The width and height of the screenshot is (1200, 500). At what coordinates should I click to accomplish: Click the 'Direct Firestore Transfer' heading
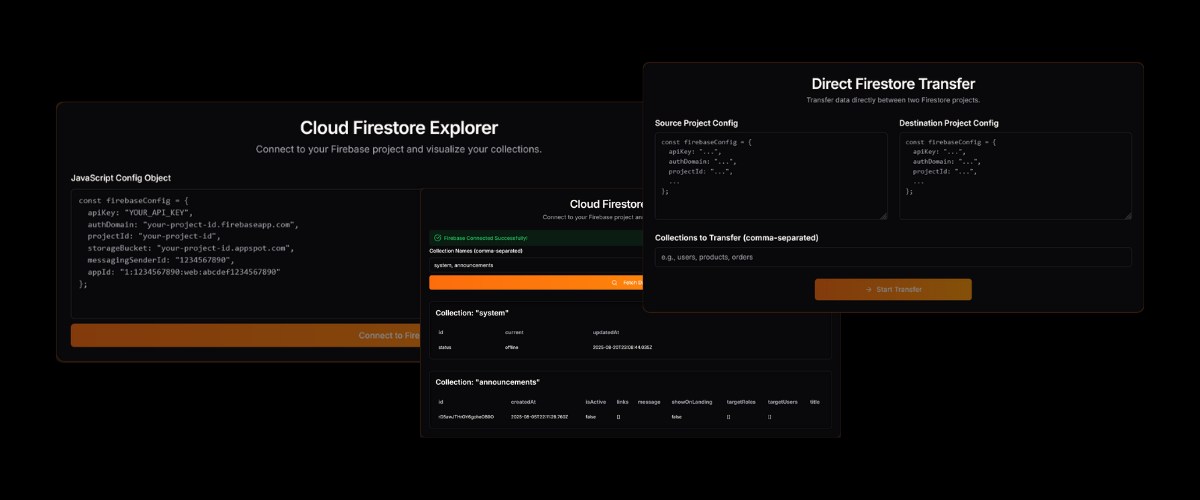tap(893, 84)
